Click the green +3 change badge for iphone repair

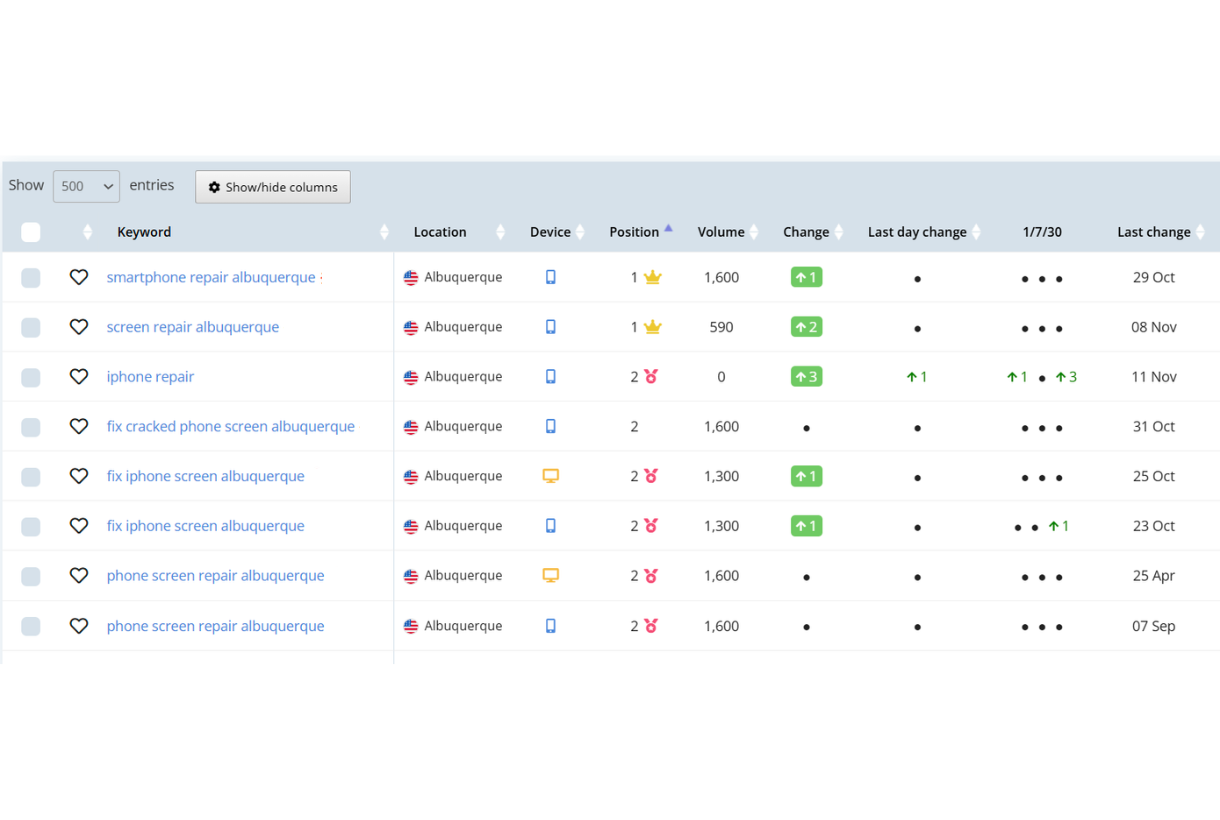coord(806,376)
